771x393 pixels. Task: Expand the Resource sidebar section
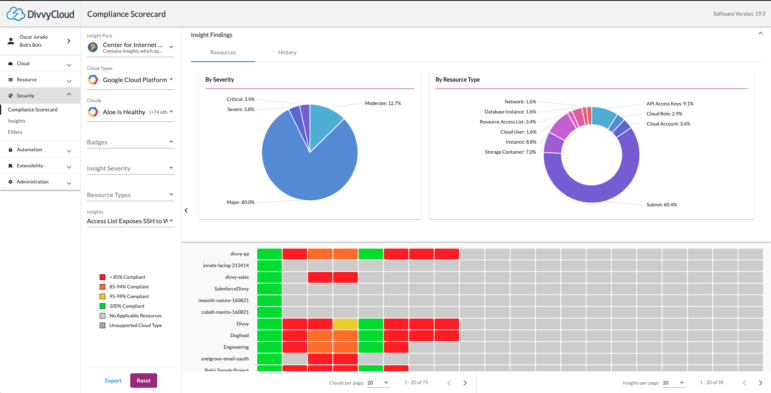69,81
